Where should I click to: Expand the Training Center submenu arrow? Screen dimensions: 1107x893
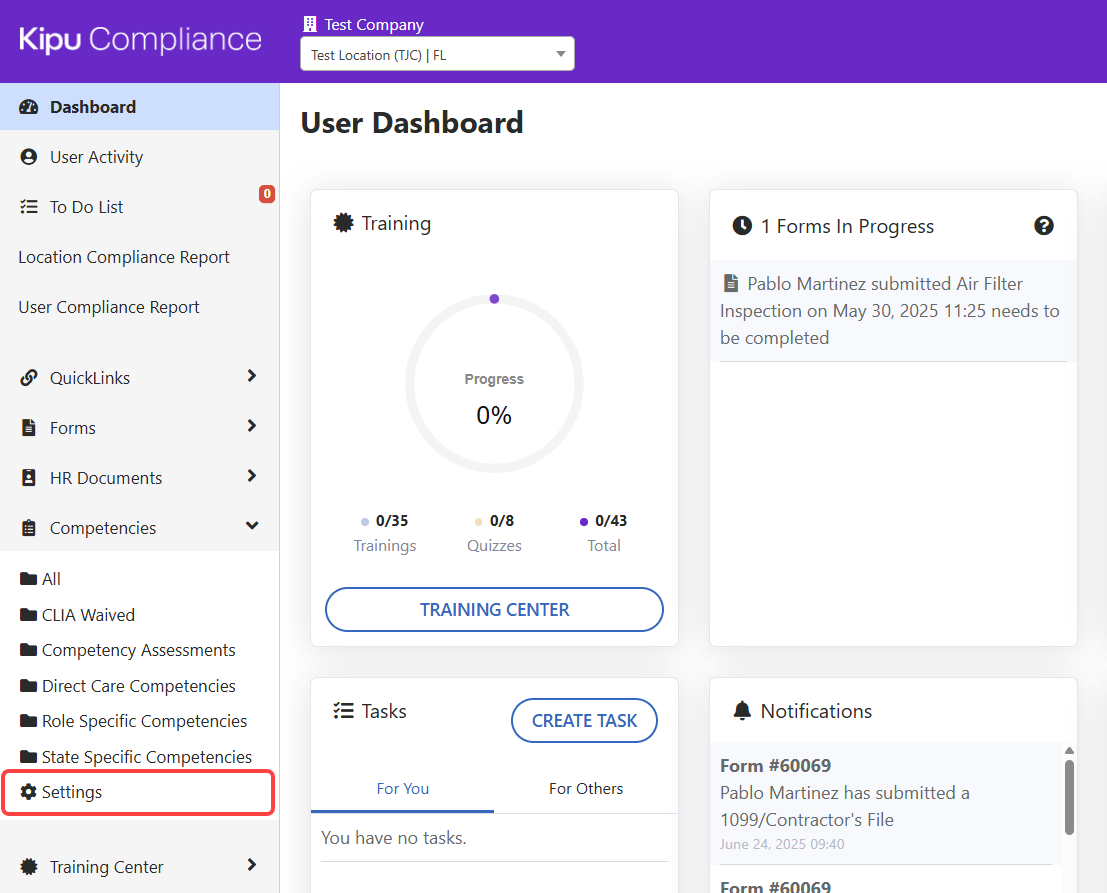tap(252, 865)
